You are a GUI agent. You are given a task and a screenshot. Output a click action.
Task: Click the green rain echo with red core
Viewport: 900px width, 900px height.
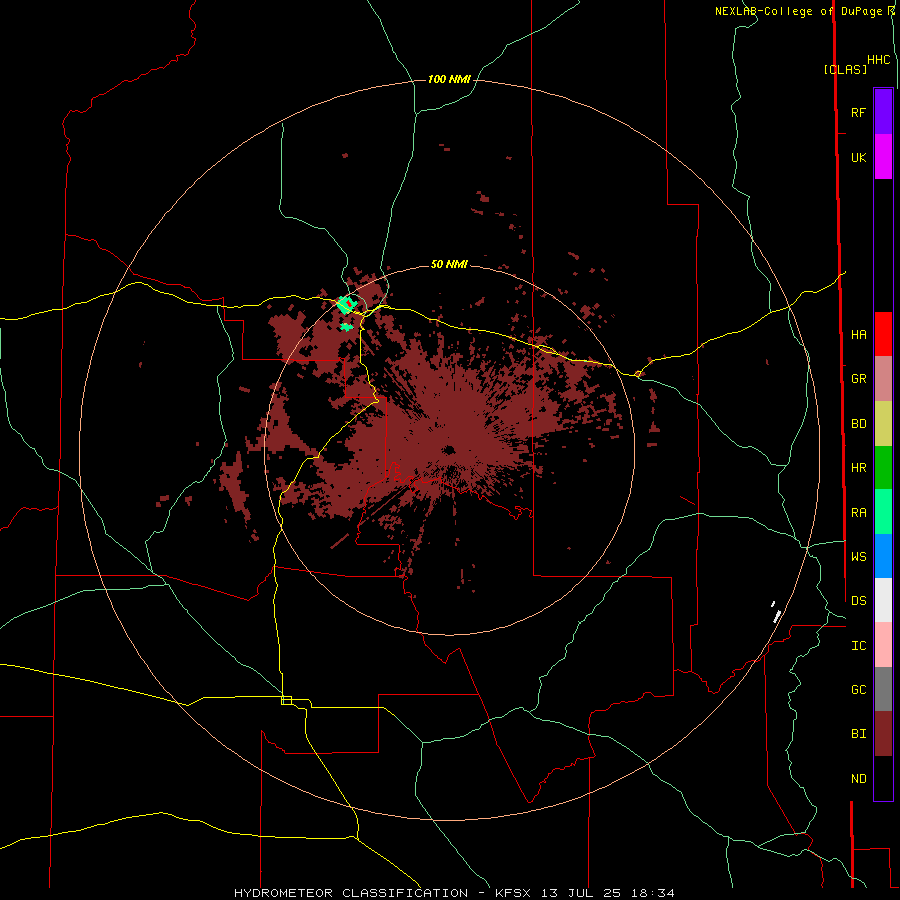coord(346,304)
